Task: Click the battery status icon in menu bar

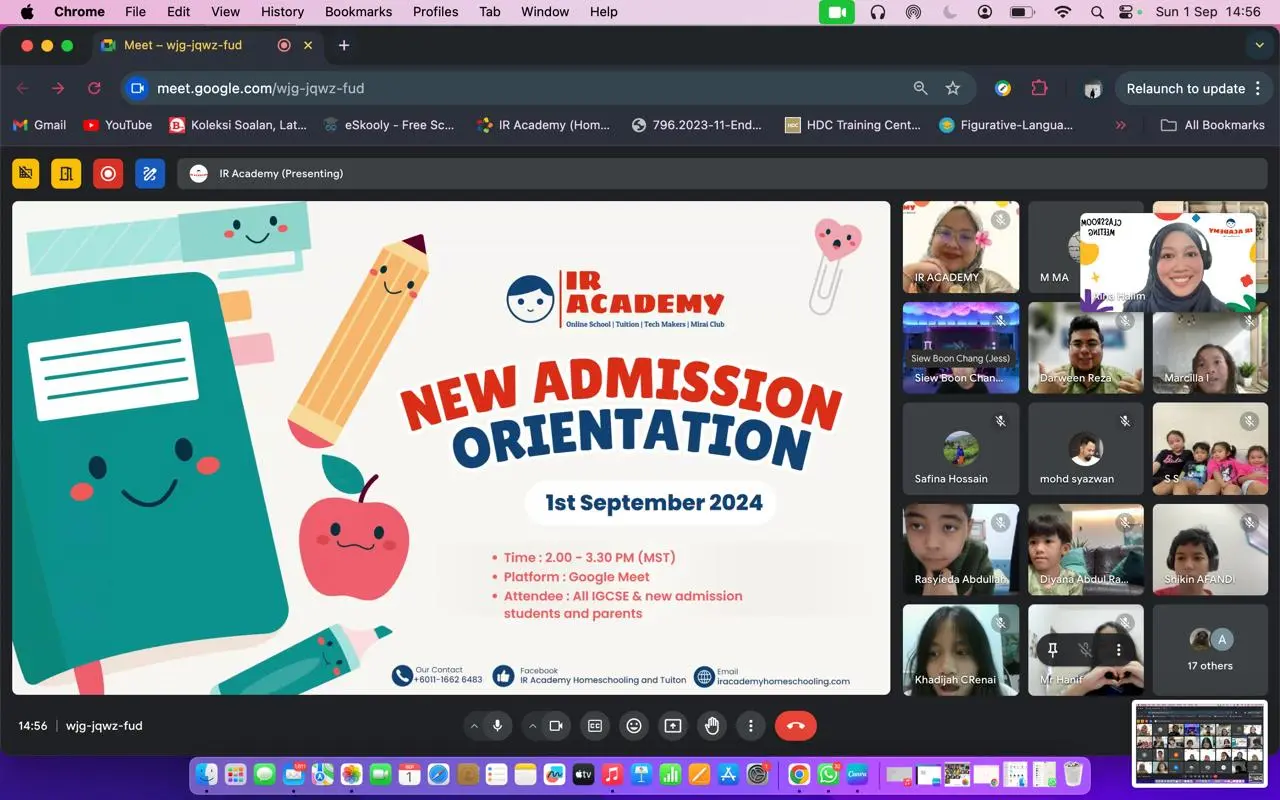Action: point(1022,12)
